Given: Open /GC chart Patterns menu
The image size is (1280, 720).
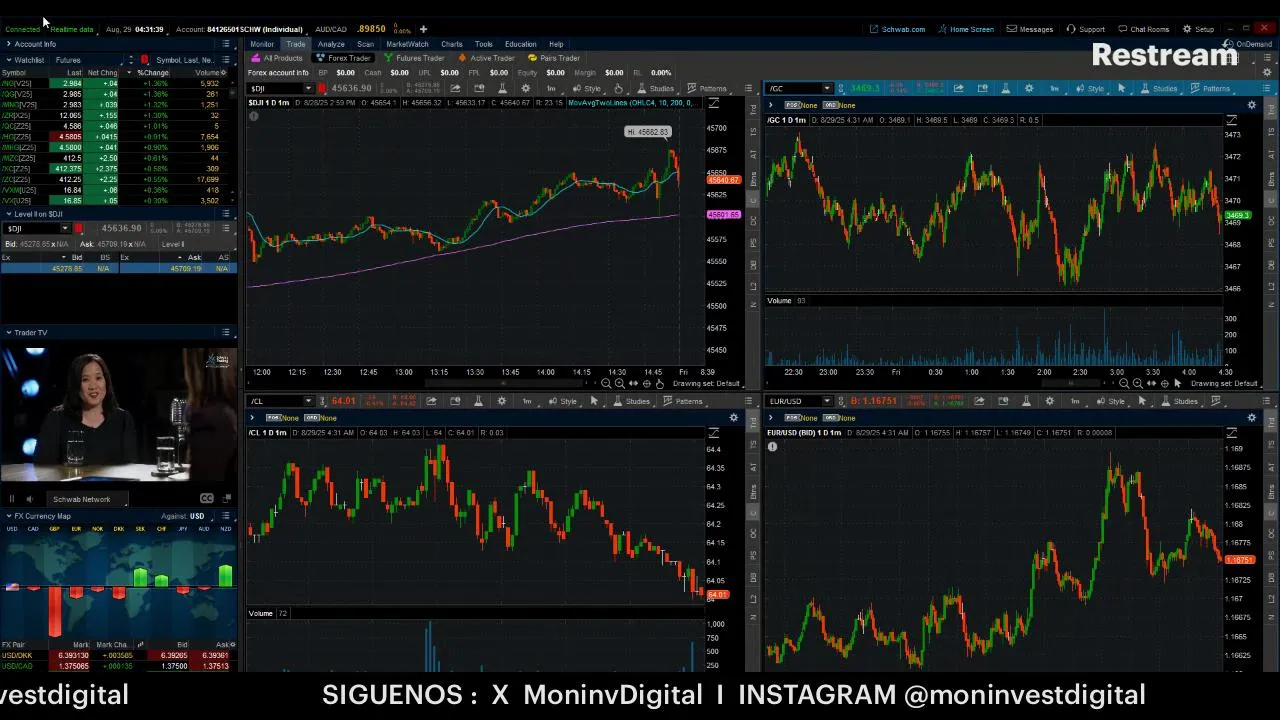Looking at the screenshot, I should coord(1210,88).
